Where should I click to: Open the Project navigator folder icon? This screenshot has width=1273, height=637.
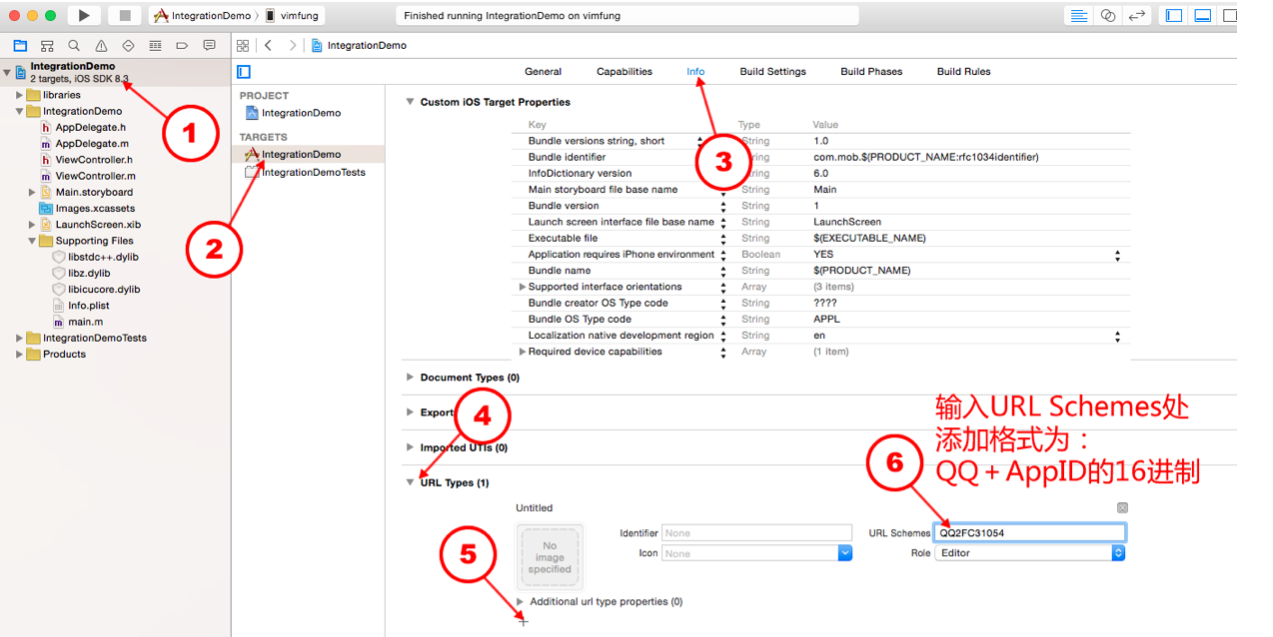coord(20,45)
